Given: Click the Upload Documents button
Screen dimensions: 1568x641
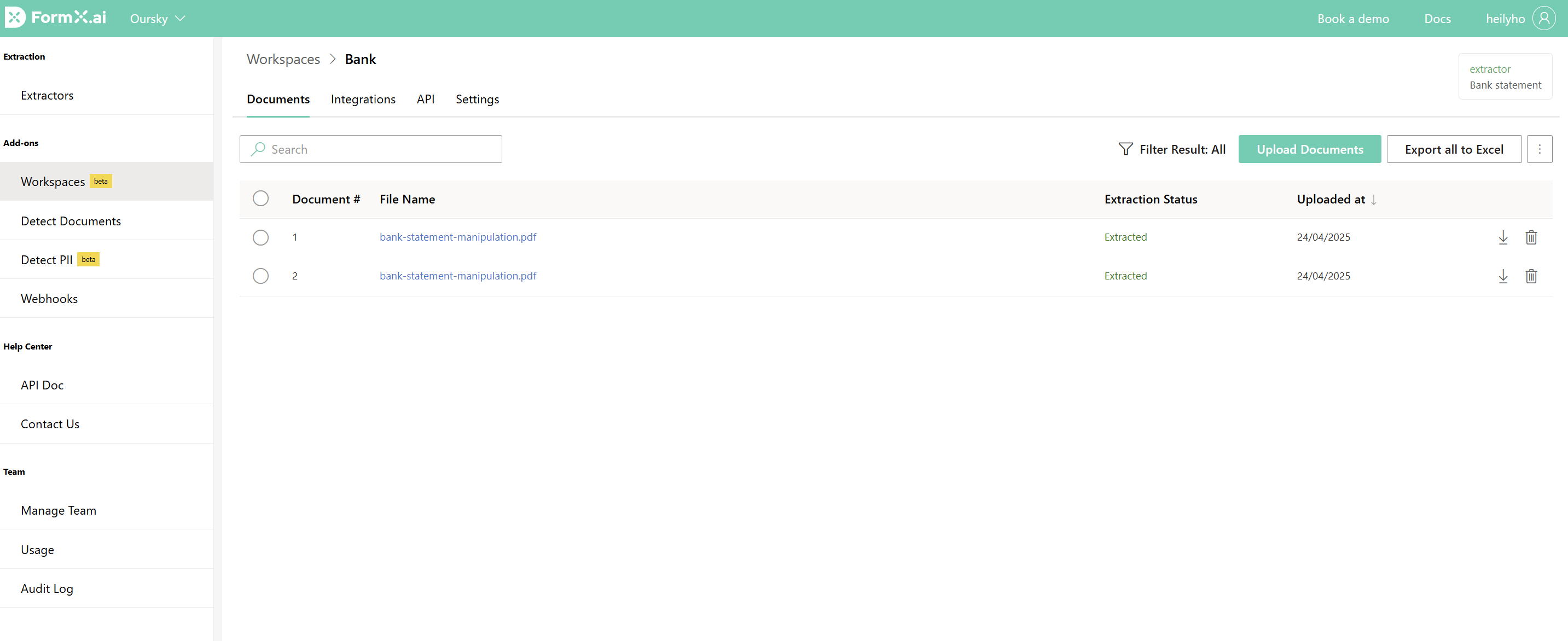Looking at the screenshot, I should click(1309, 149).
